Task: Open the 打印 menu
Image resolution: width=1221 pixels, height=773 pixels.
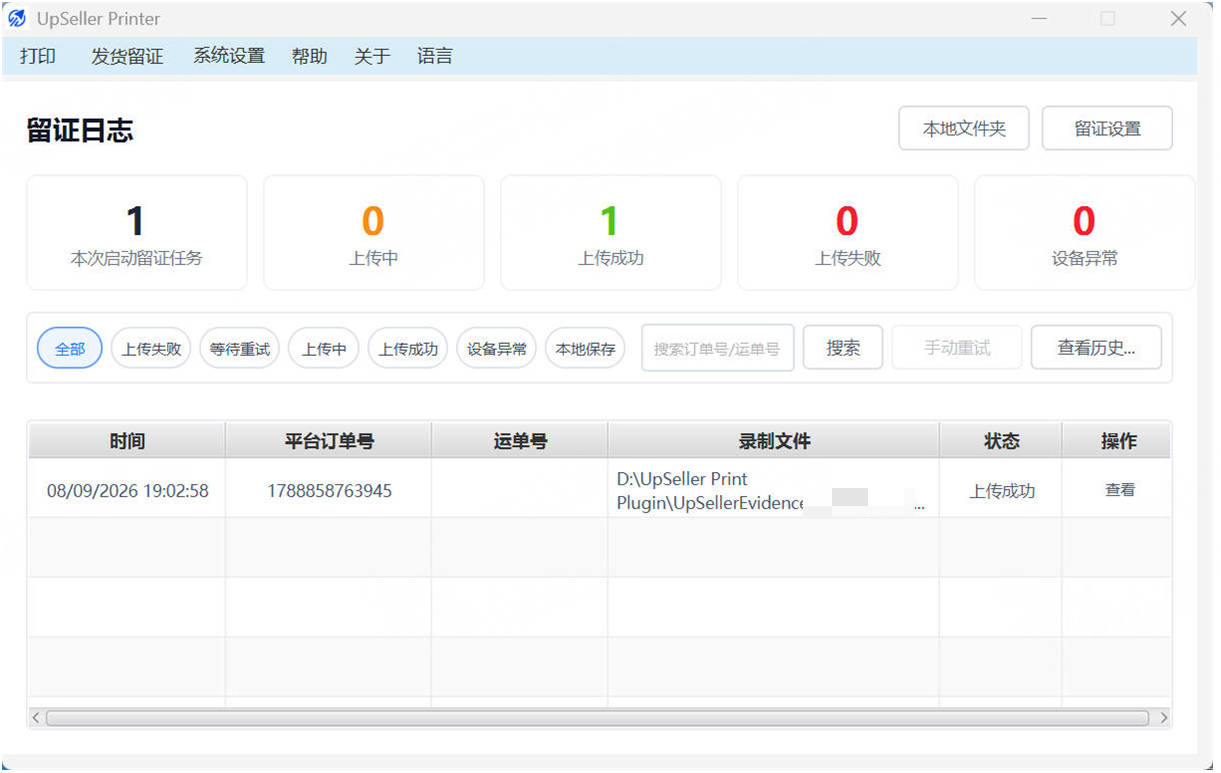Action: point(38,56)
